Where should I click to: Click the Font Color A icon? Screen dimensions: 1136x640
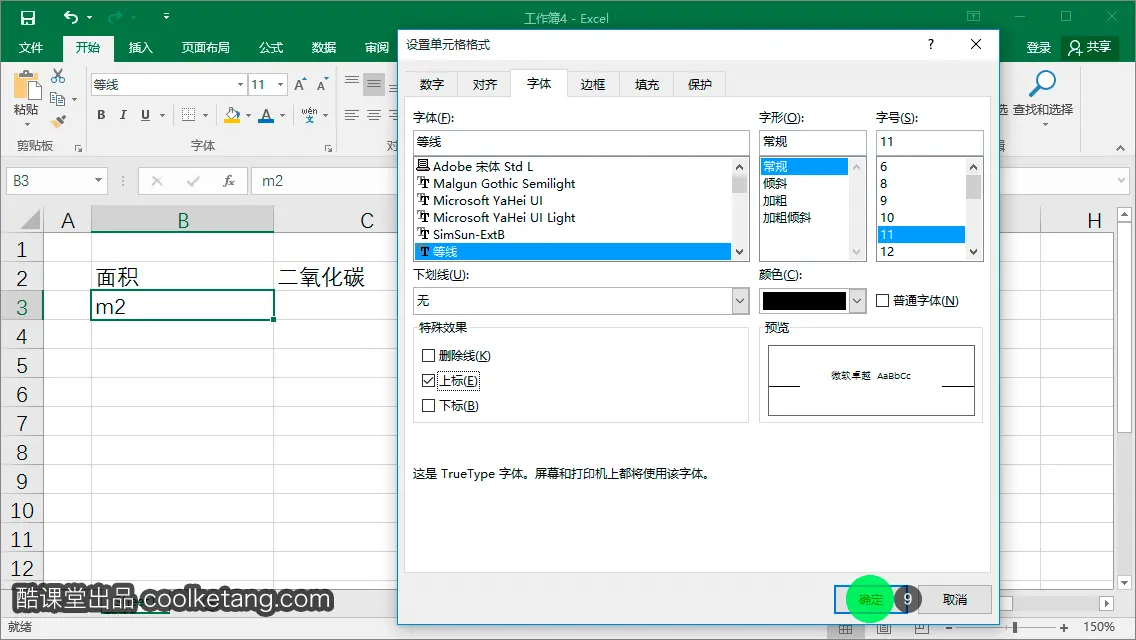click(x=267, y=115)
